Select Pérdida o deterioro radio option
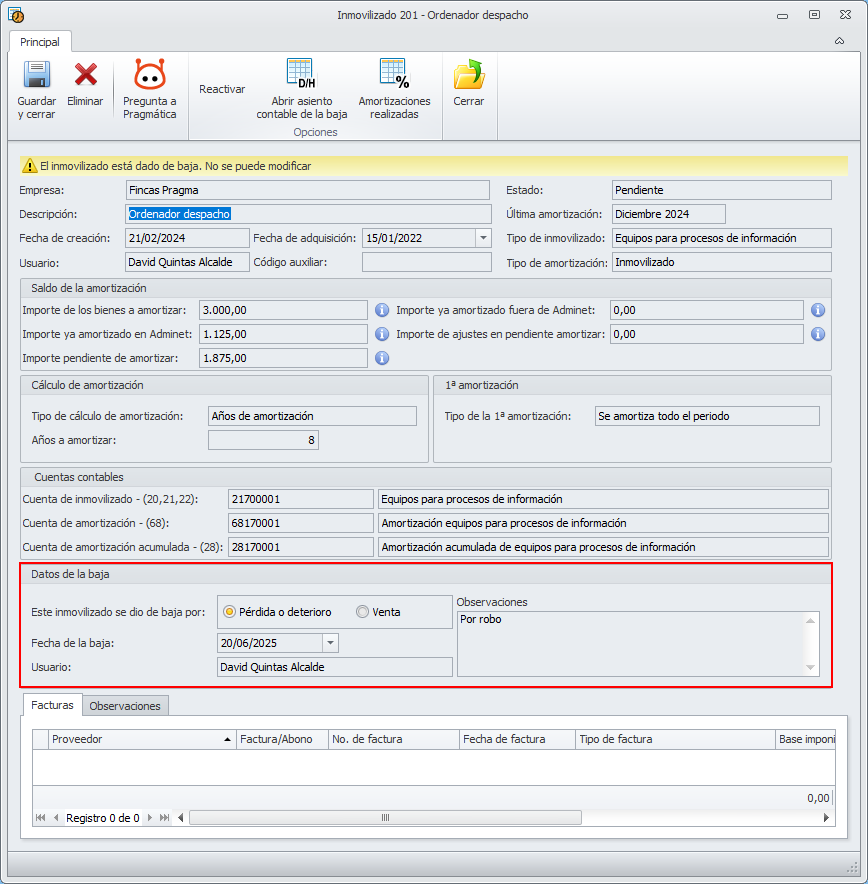868x884 pixels. pos(229,612)
